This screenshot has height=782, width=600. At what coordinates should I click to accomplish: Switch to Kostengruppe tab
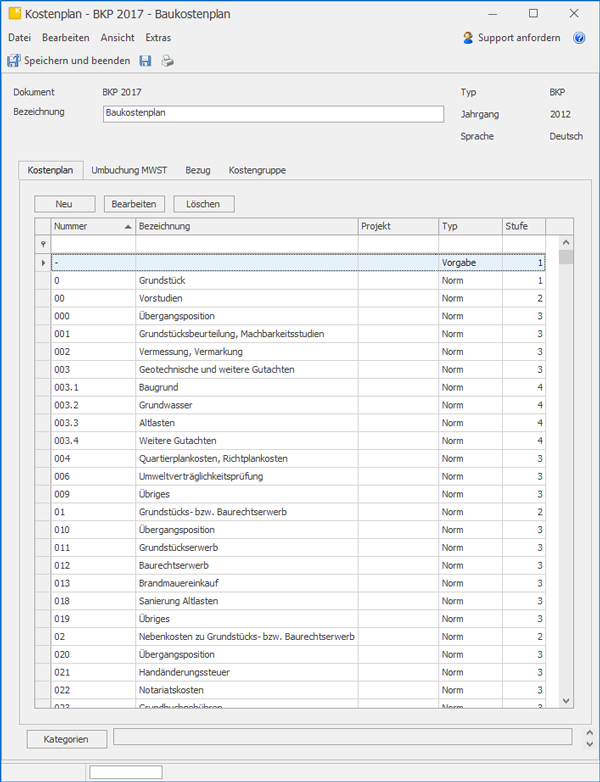pos(257,170)
